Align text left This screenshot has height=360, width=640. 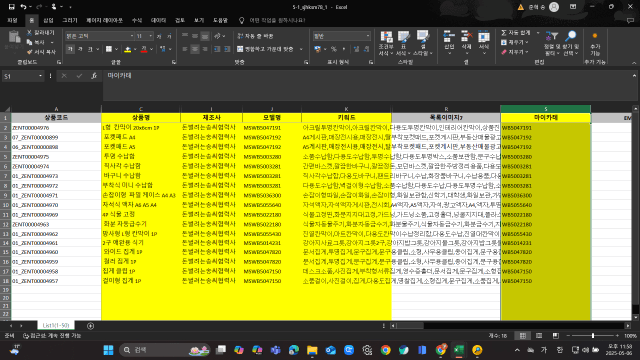[185, 49]
